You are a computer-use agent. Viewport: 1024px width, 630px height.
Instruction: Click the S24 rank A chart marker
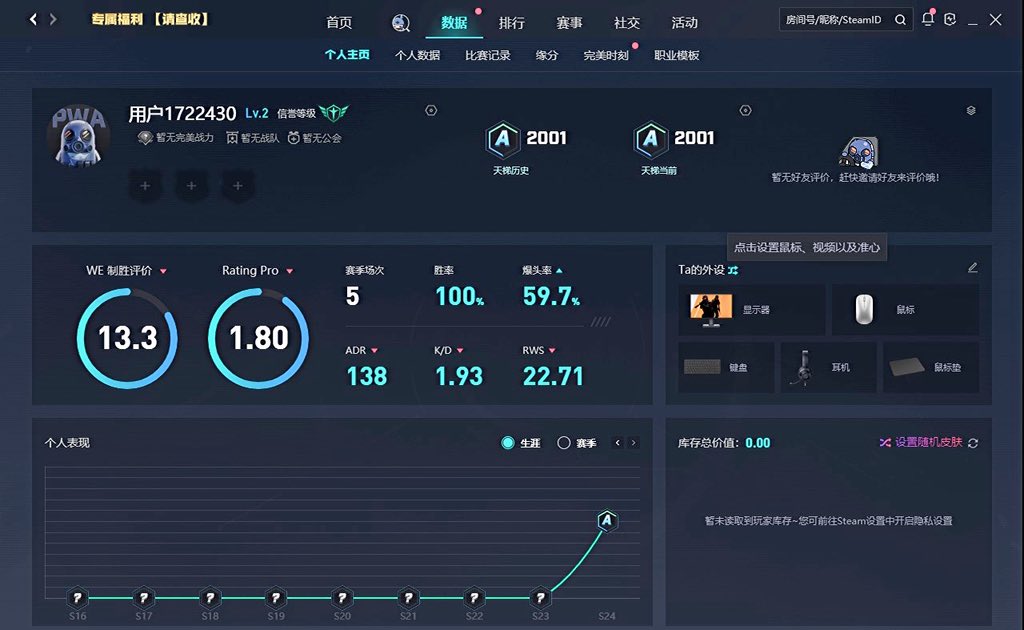coord(607,520)
